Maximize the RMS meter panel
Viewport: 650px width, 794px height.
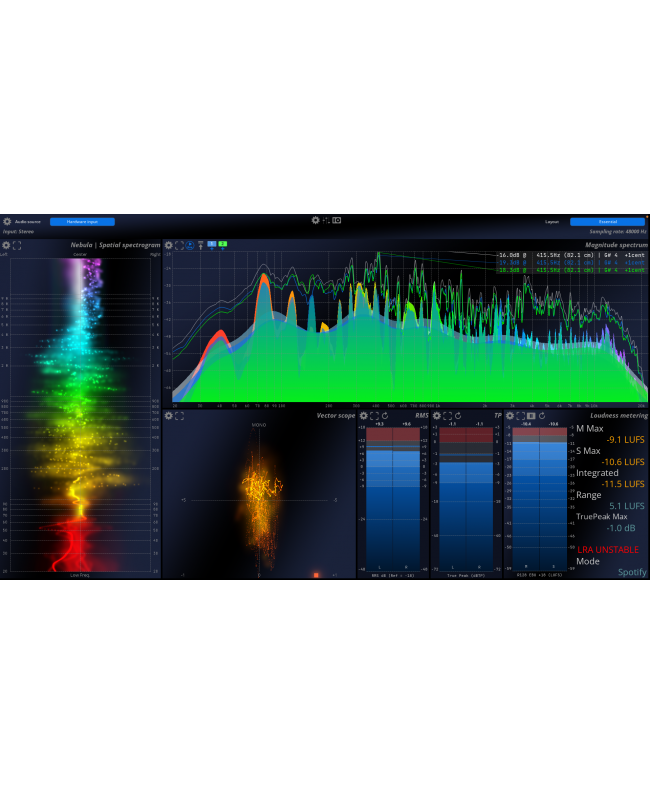point(374,416)
